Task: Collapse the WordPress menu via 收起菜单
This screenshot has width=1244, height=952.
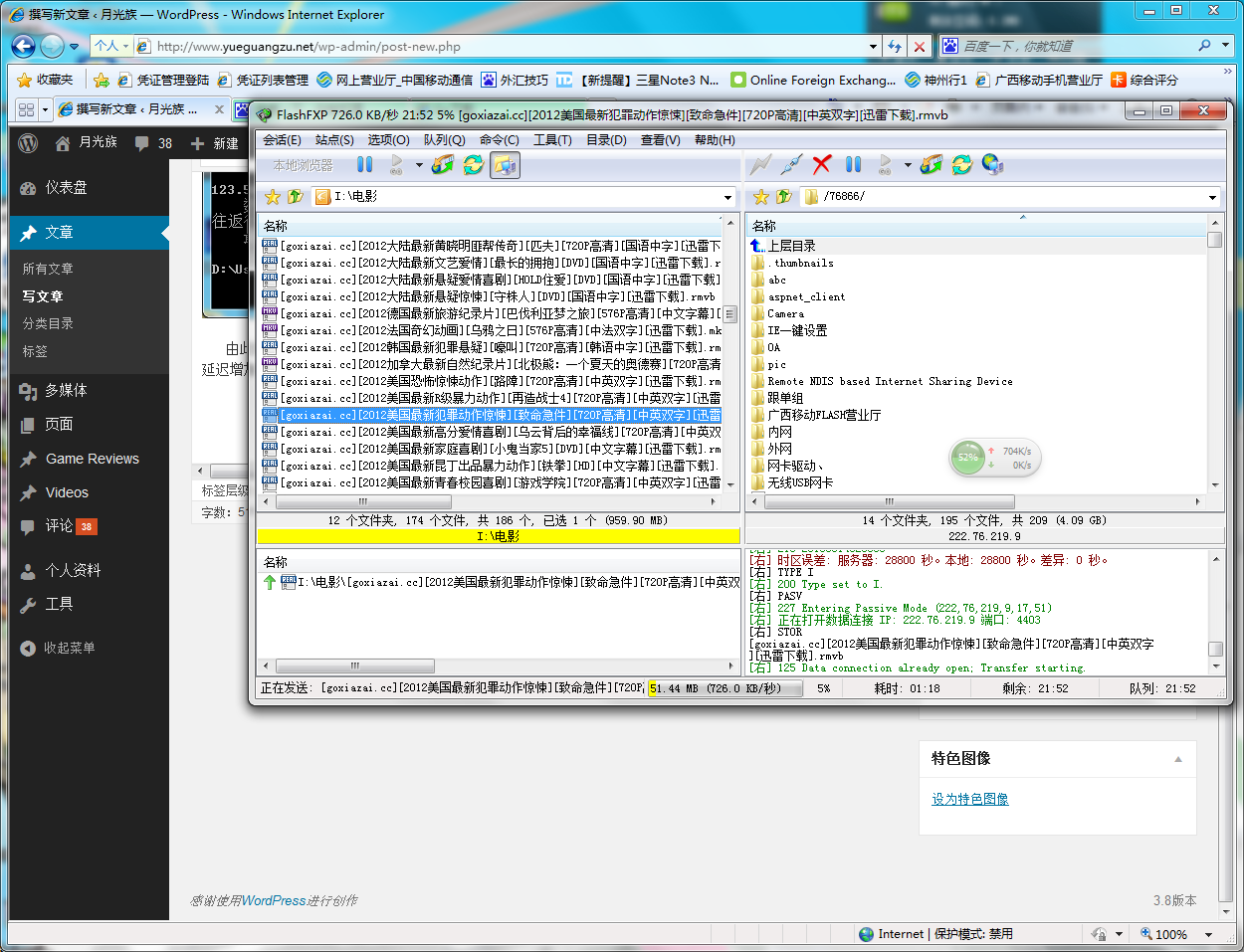Action: (x=58, y=648)
